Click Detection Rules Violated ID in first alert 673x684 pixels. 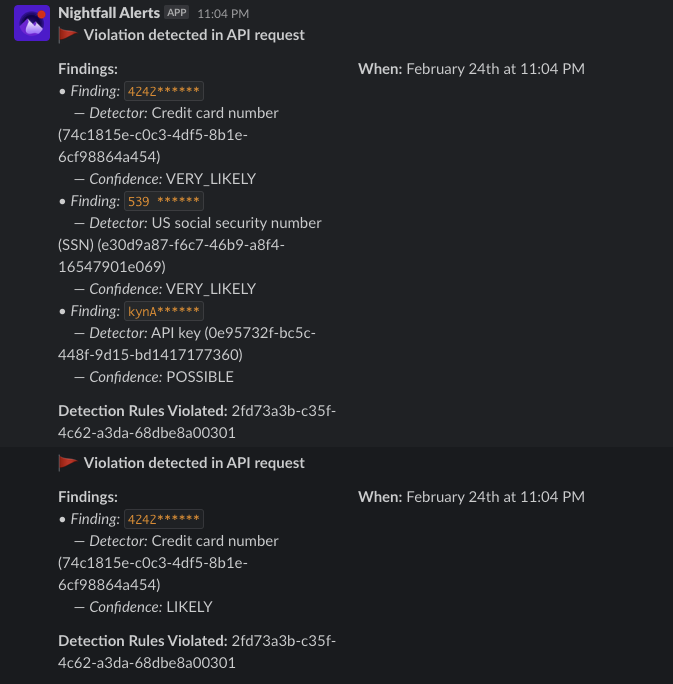click(284, 411)
